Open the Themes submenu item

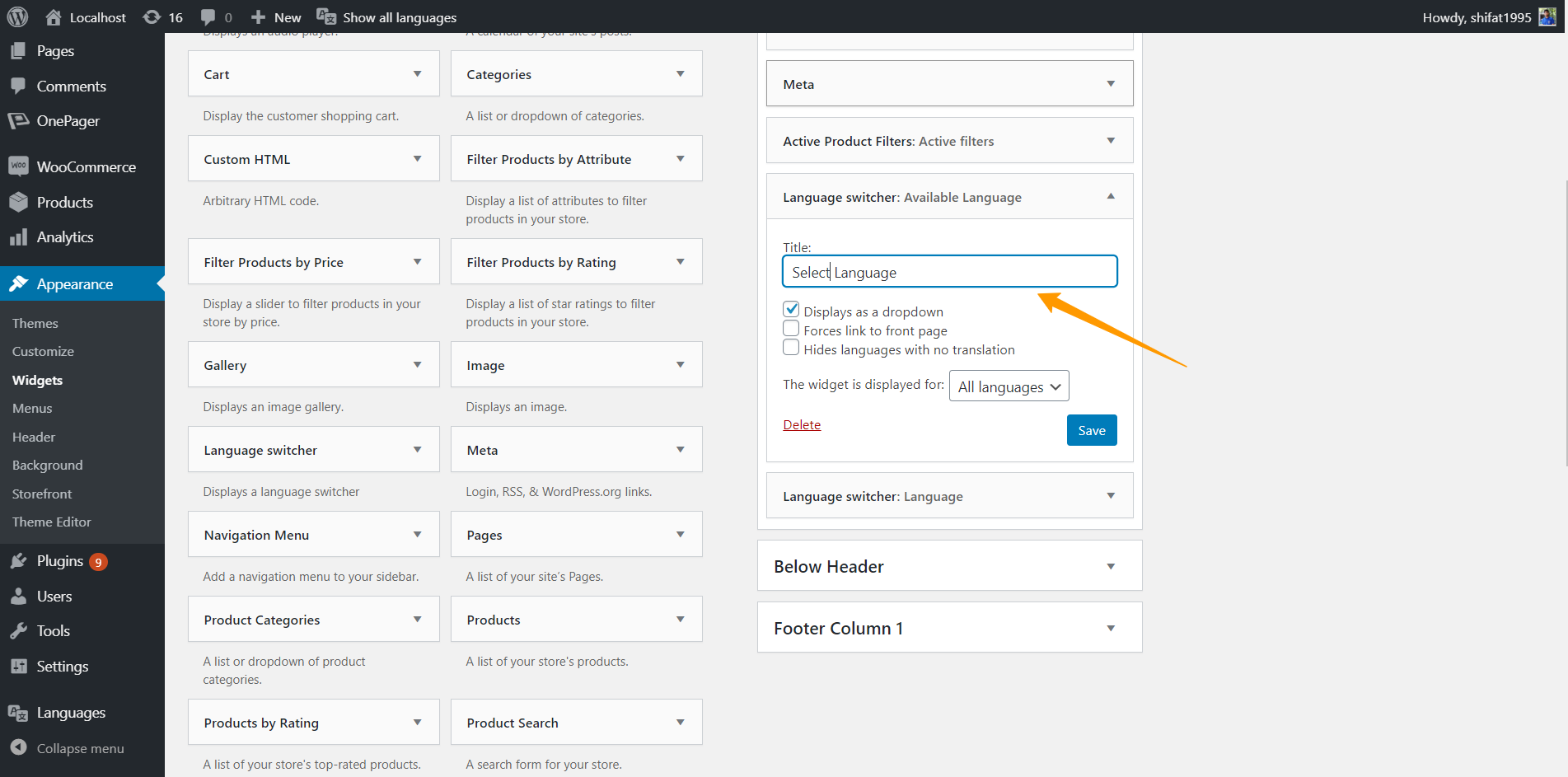(x=35, y=323)
